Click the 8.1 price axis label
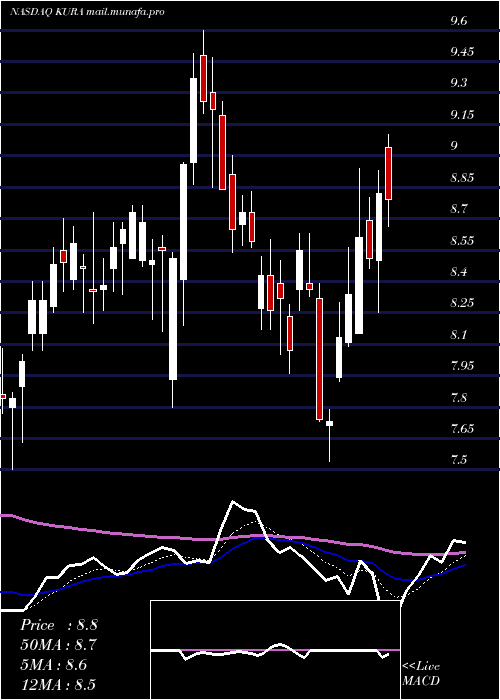Viewport: 500px width, 700px height. pos(459,334)
